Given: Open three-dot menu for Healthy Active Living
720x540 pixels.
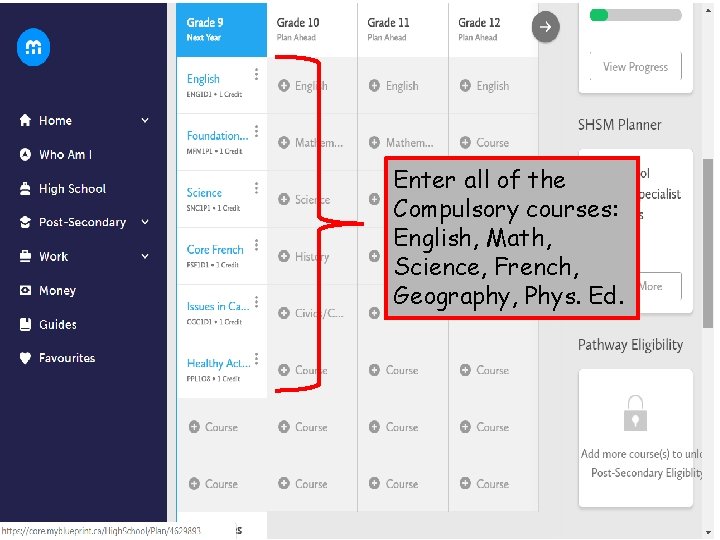Looking at the screenshot, I should (x=257, y=358).
